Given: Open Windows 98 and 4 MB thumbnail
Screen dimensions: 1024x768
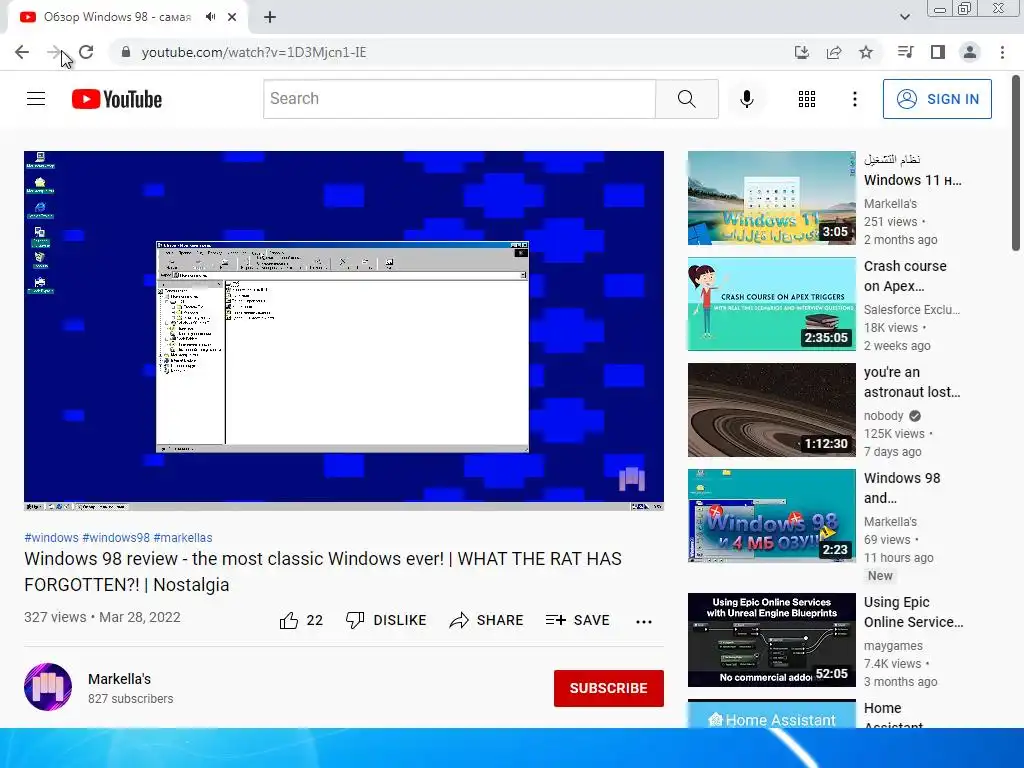Looking at the screenshot, I should point(771,515).
